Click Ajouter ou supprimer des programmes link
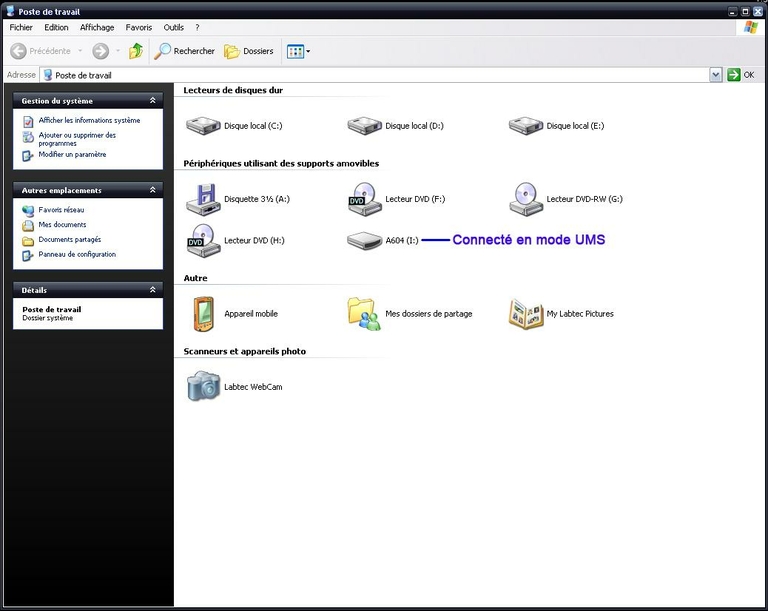The height and width of the screenshot is (611, 768). coord(77,139)
